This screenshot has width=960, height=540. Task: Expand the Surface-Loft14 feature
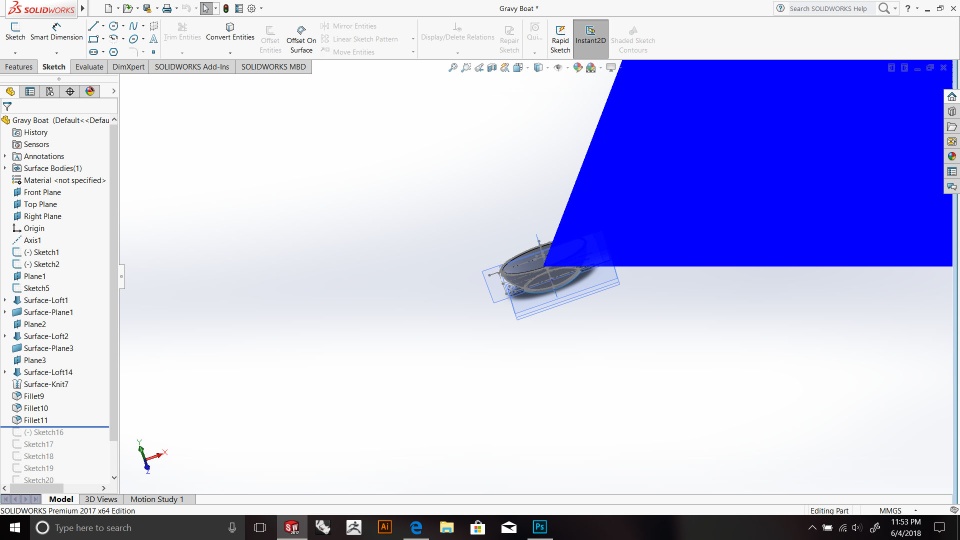(6, 372)
